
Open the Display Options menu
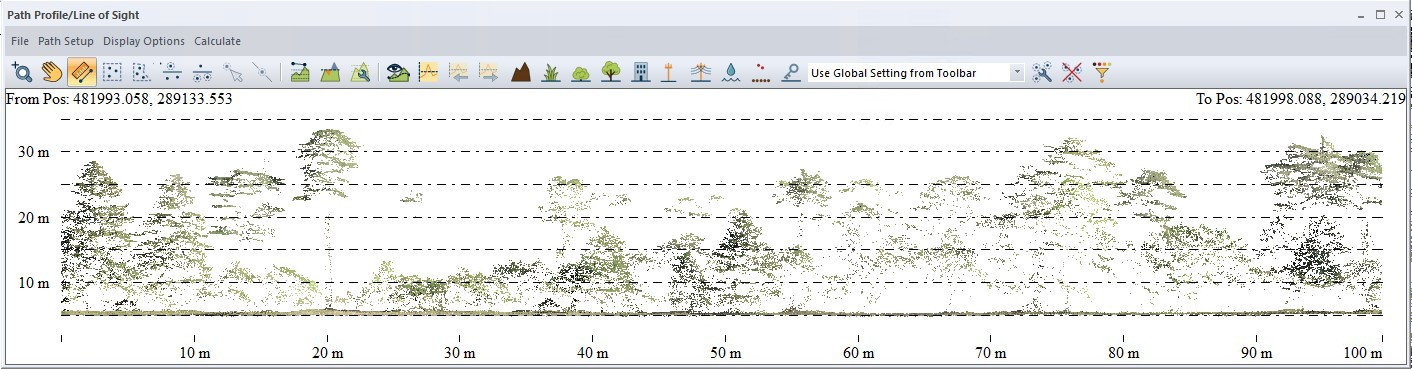coord(144,41)
